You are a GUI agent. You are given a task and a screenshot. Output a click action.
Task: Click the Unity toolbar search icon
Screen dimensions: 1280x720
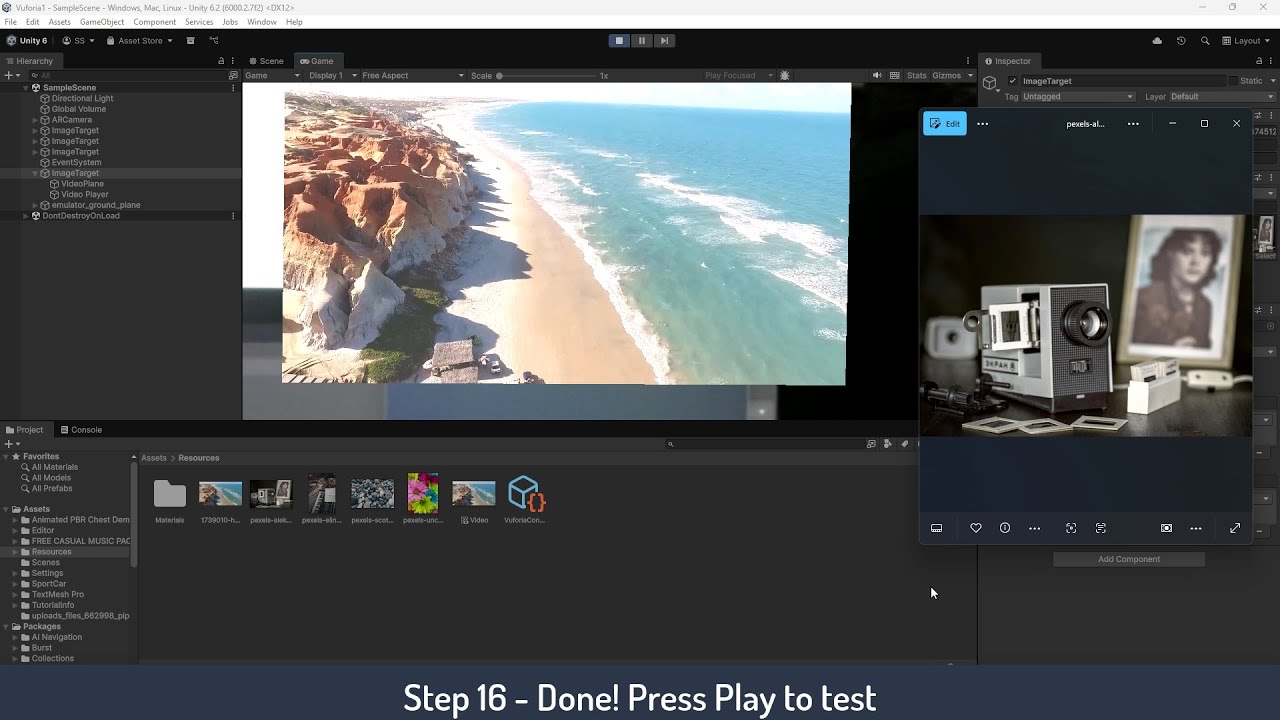(x=1205, y=41)
